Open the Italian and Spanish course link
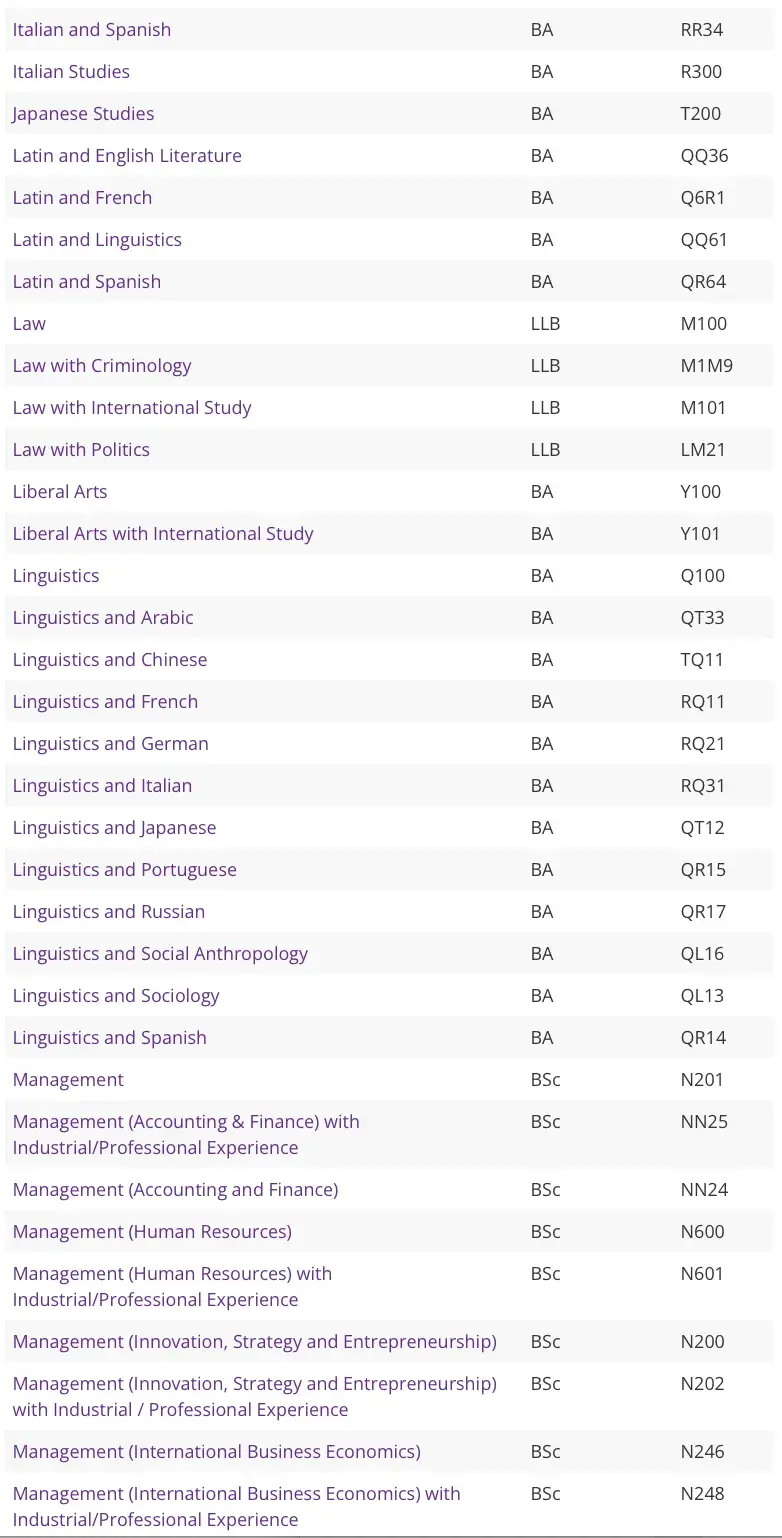The height and width of the screenshot is (1538, 782). click(x=92, y=30)
